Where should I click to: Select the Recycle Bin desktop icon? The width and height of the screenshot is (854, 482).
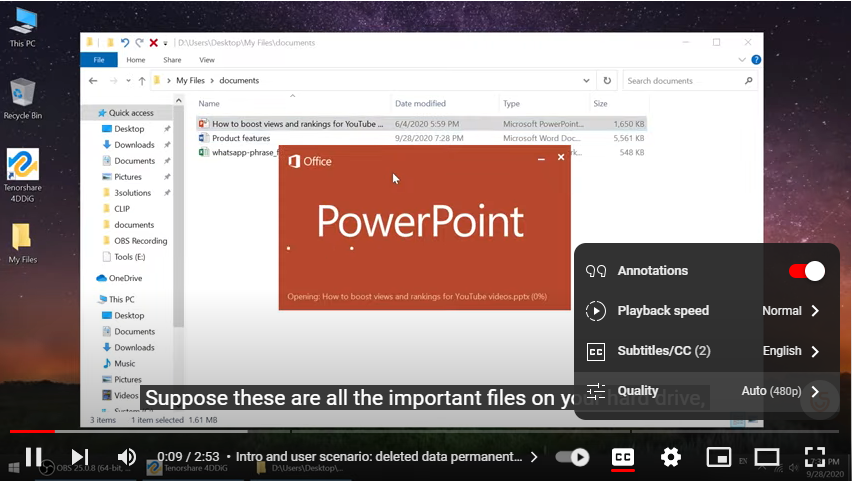pos(22,99)
